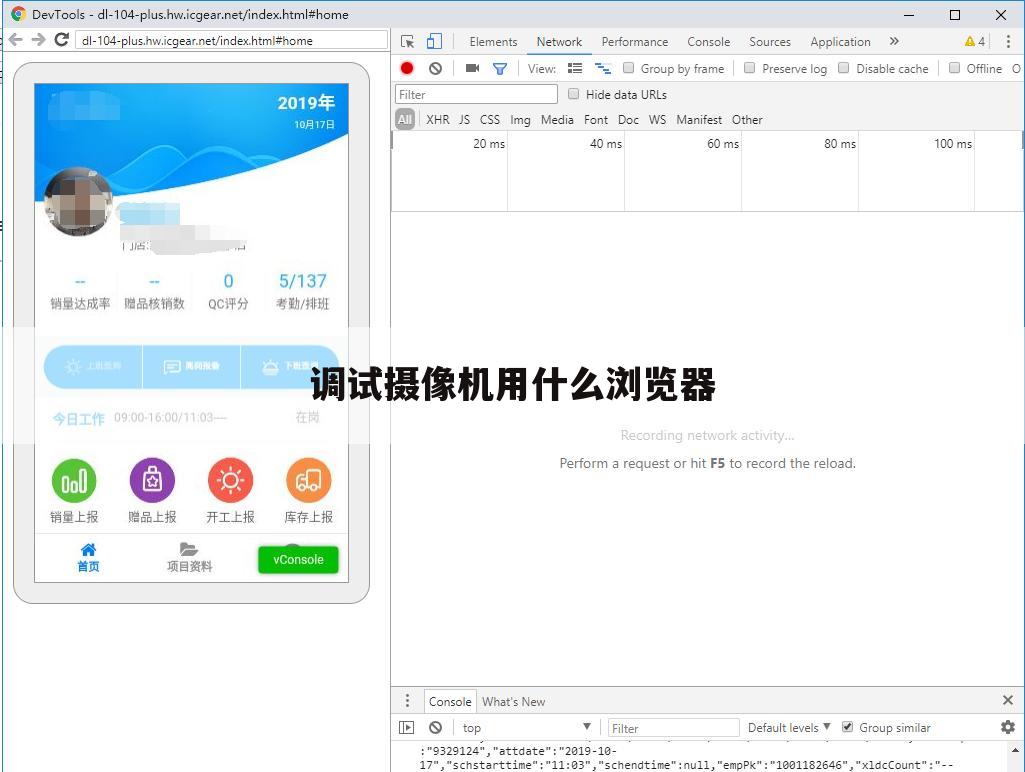The height and width of the screenshot is (772, 1025).
Task: Enable Group by frame checkbox
Action: (628, 68)
